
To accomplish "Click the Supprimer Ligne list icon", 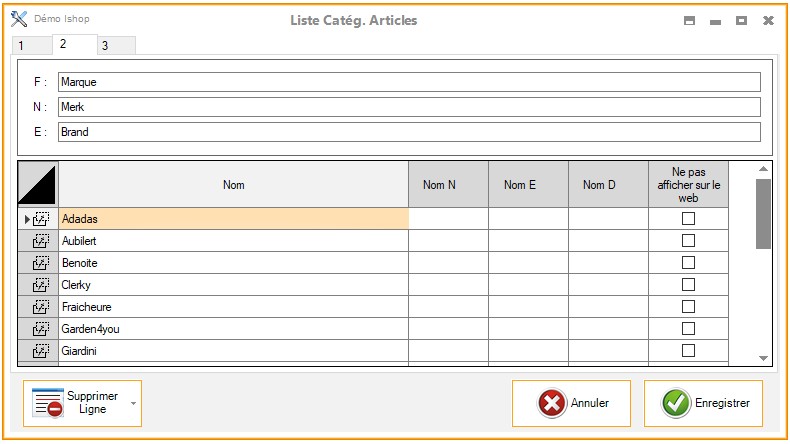I will coord(48,403).
